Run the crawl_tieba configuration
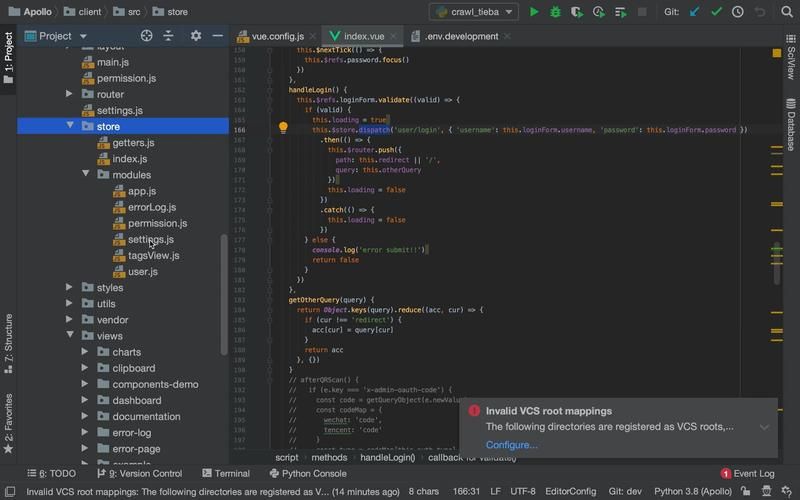This screenshot has width=800, height=500. point(534,12)
